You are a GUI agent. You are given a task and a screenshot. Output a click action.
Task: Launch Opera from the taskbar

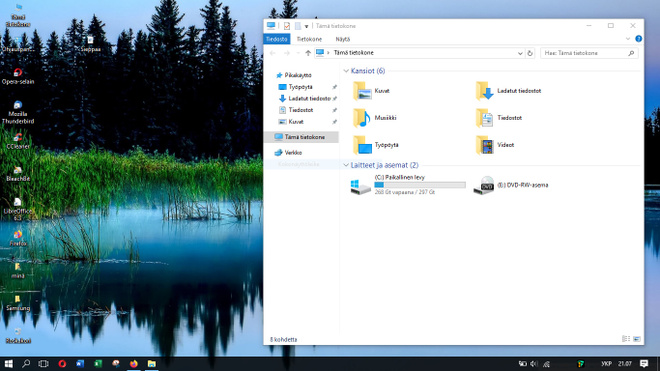[x=62, y=363]
